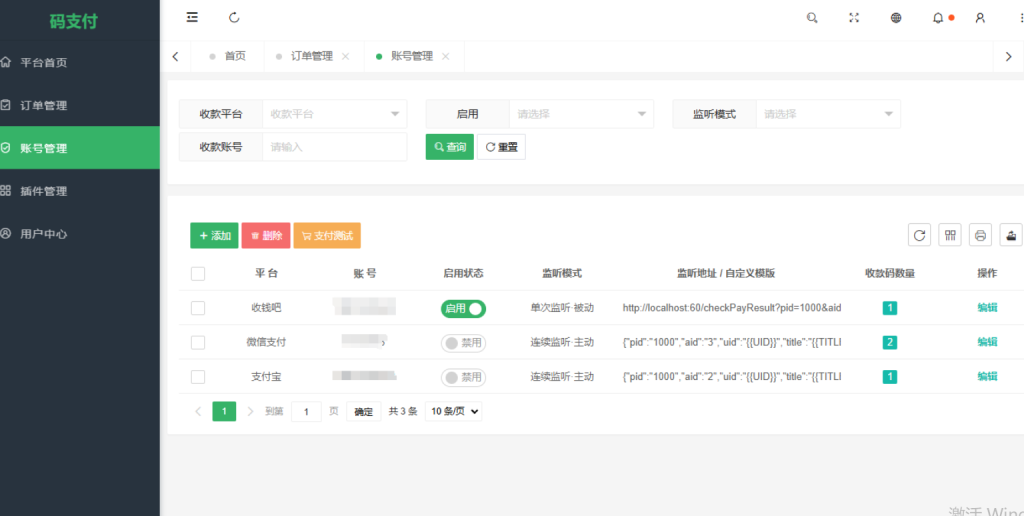Open the 10条/页 page size selector
1024x516 pixels.
(454, 411)
